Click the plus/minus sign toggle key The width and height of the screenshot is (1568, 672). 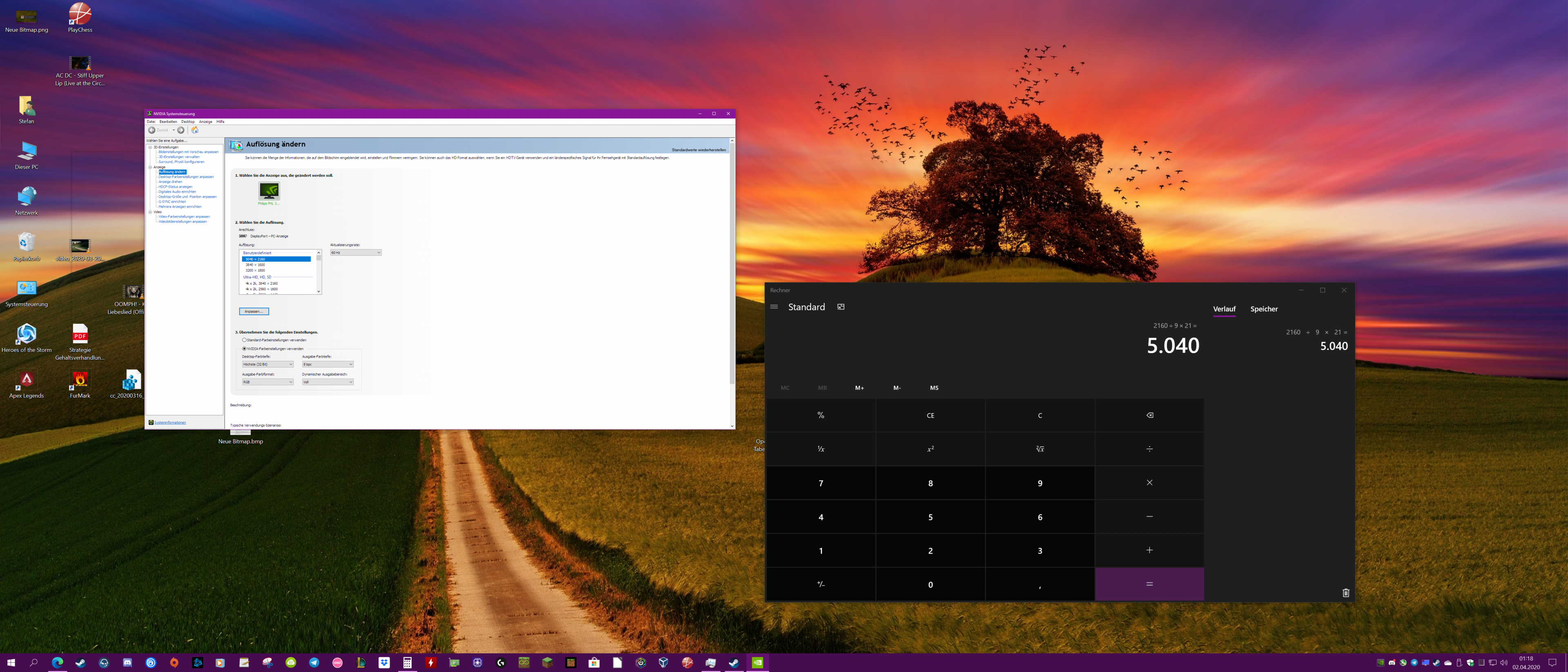click(x=820, y=584)
